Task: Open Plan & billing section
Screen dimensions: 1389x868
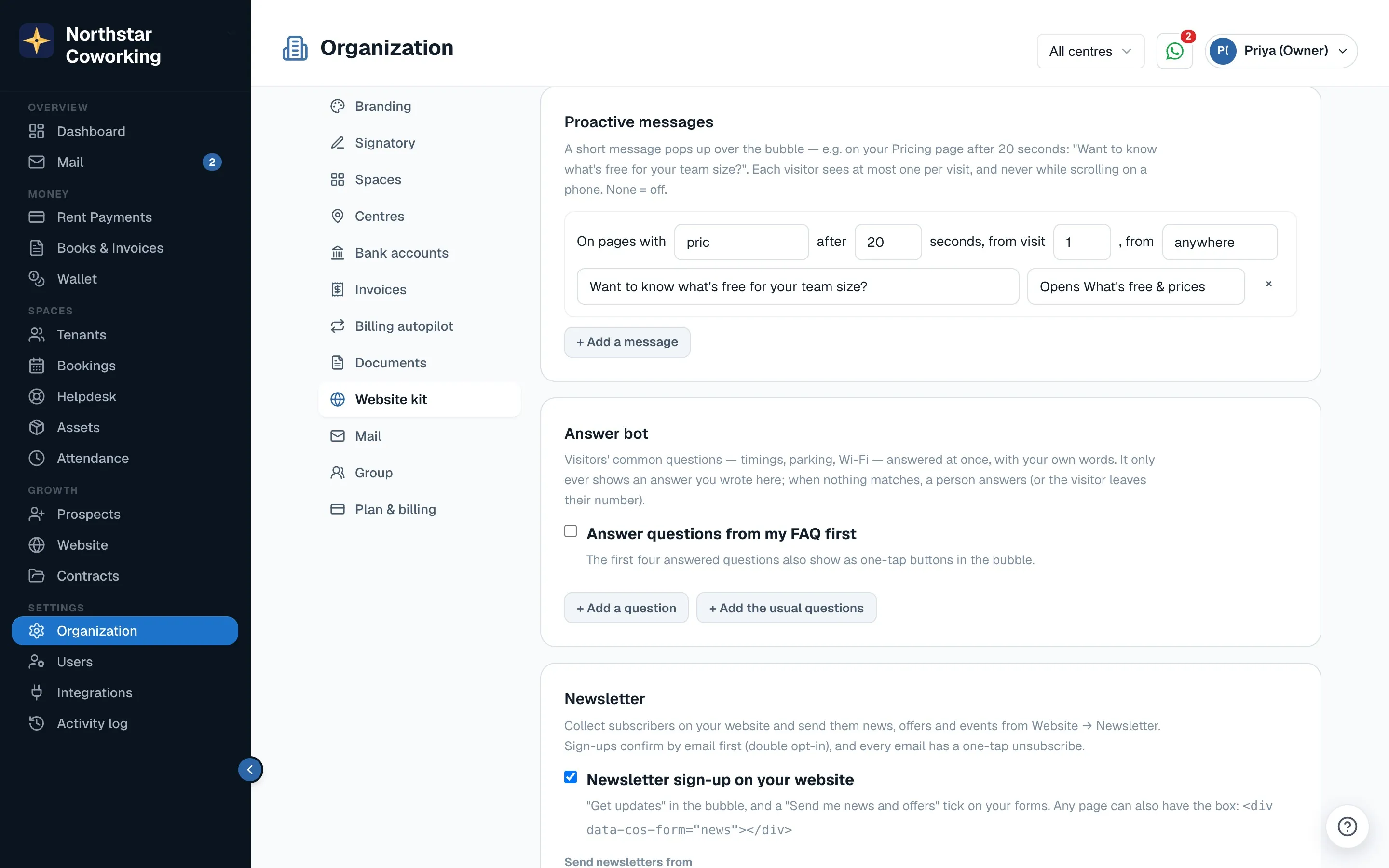Action: pyautogui.click(x=420, y=509)
